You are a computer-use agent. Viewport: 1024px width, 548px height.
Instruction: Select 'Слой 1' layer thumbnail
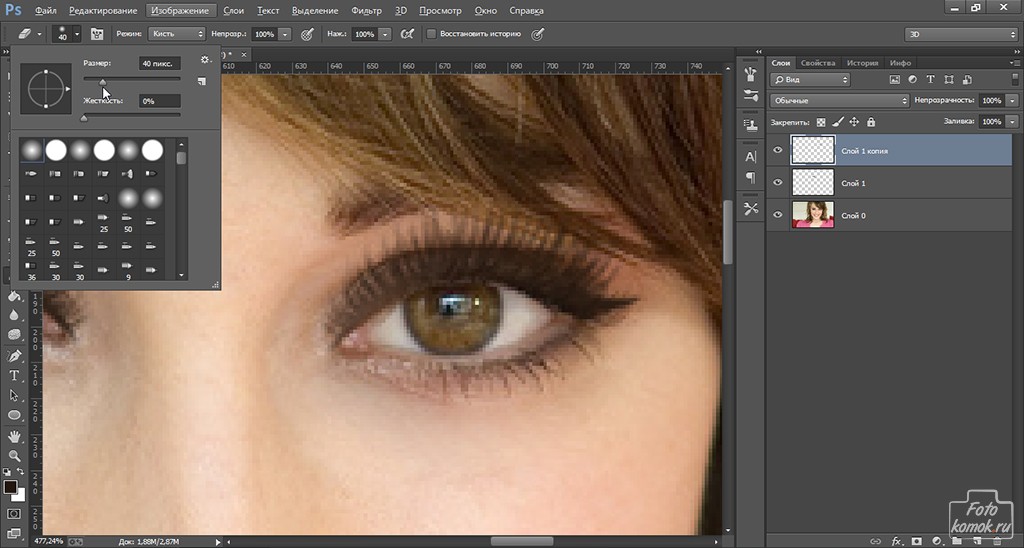tap(813, 183)
